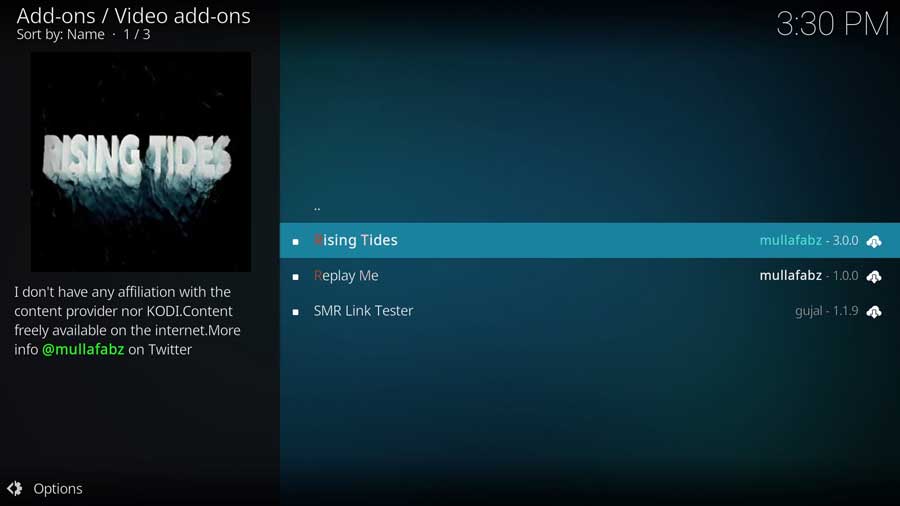Select the Rising Tides add-on entry

coord(589,240)
